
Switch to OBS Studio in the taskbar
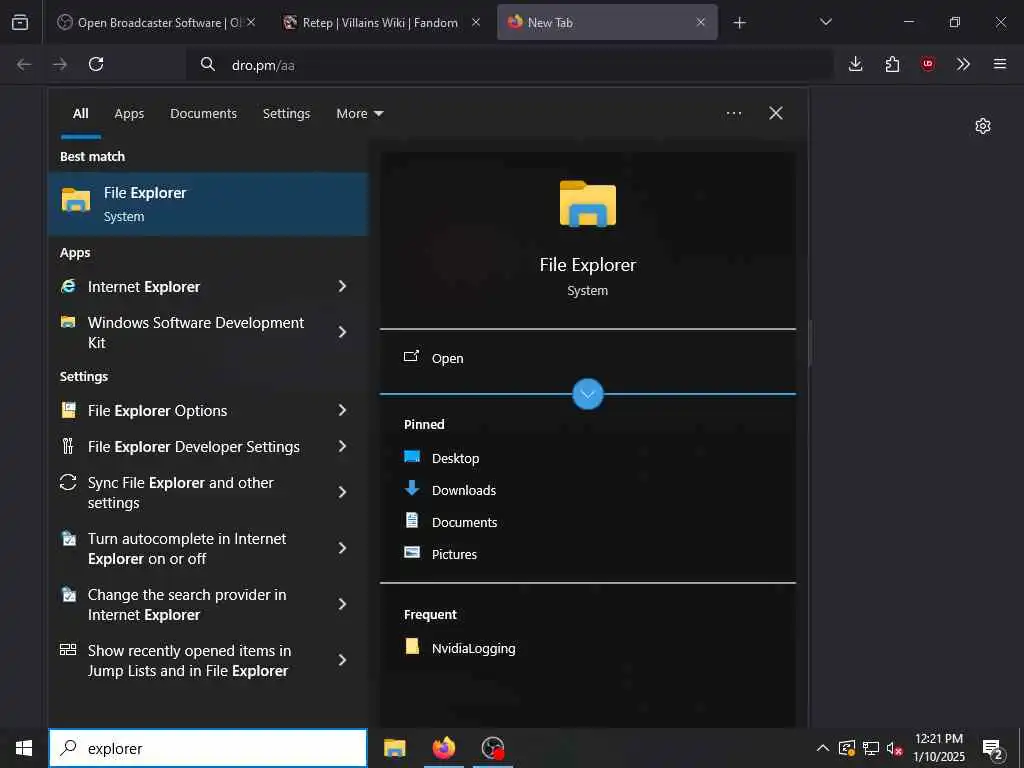click(x=493, y=748)
